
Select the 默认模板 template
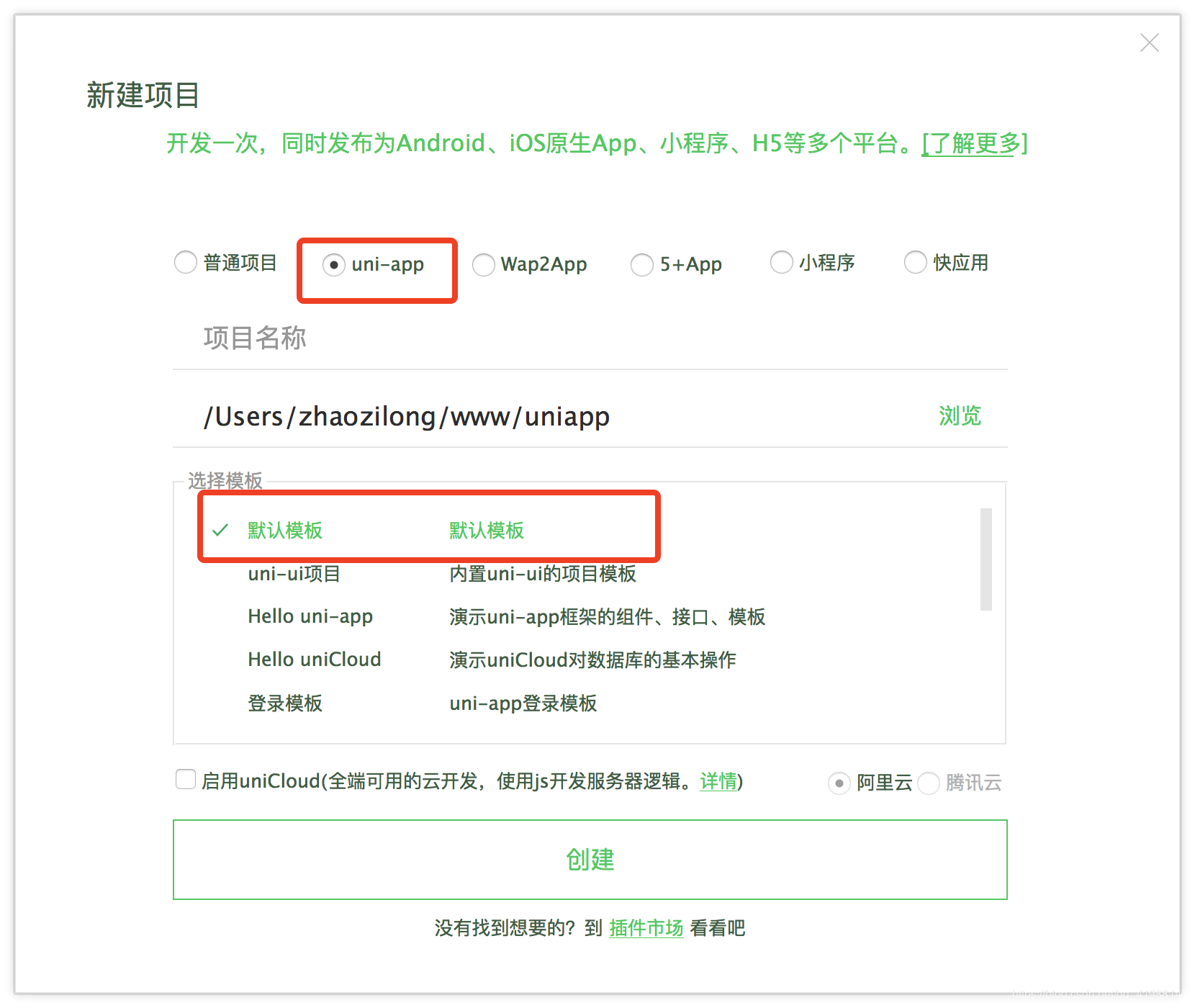tap(284, 531)
